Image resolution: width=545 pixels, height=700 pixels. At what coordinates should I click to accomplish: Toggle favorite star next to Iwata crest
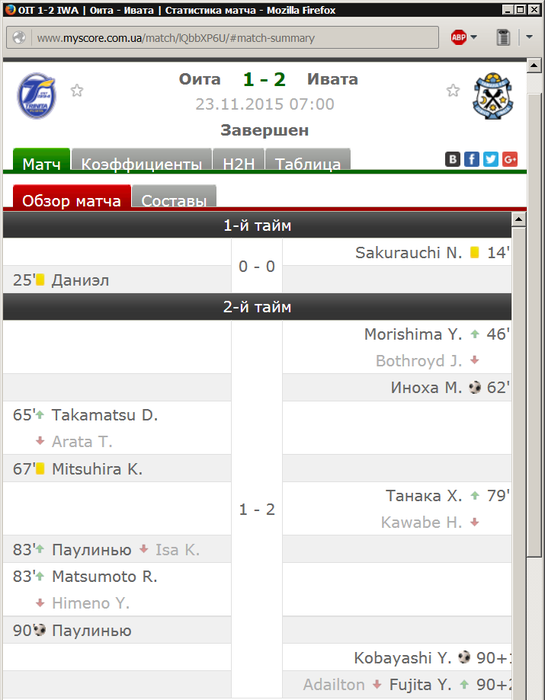(453, 91)
